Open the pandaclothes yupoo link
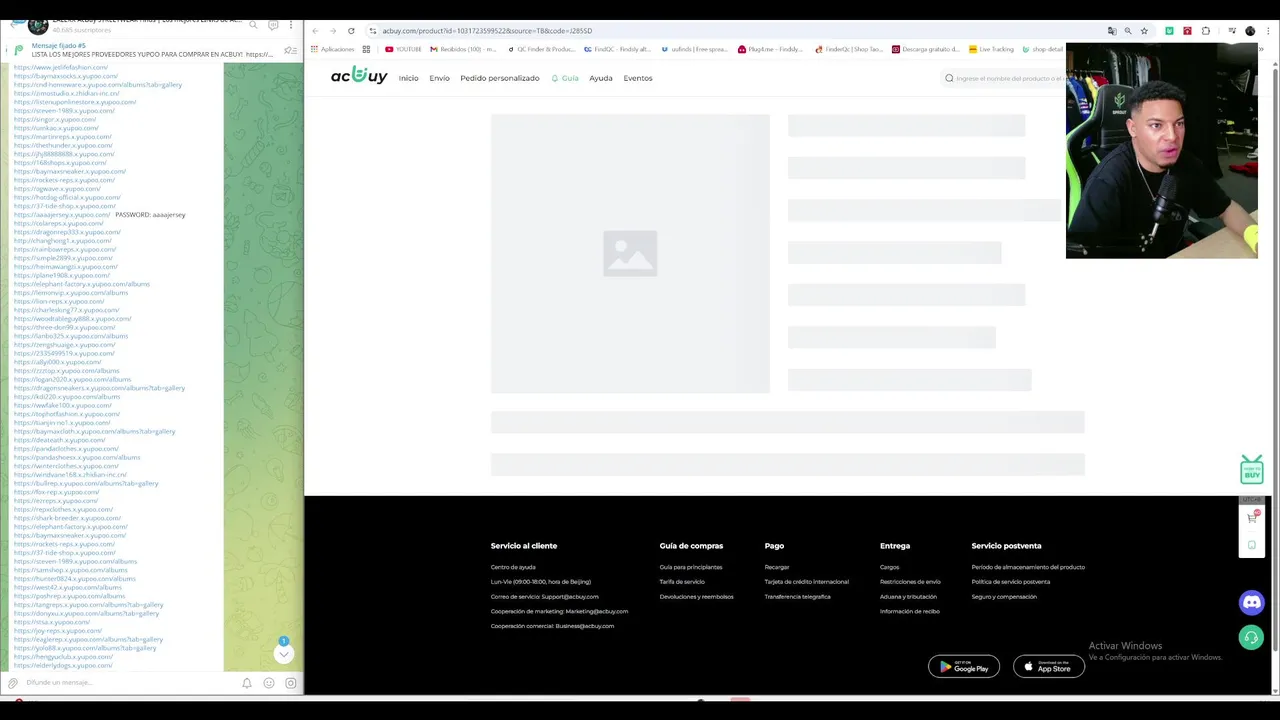Image resolution: width=1280 pixels, height=720 pixels. point(66,449)
